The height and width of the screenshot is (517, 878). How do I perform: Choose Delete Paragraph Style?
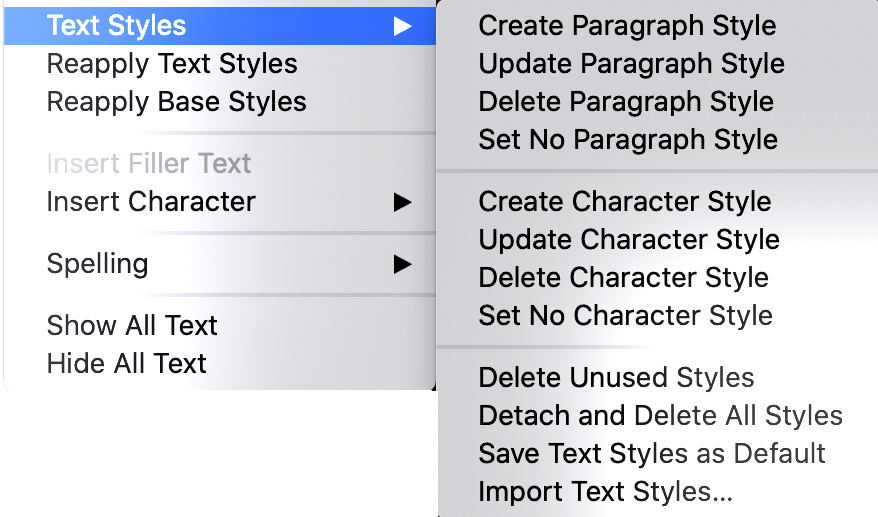click(626, 102)
